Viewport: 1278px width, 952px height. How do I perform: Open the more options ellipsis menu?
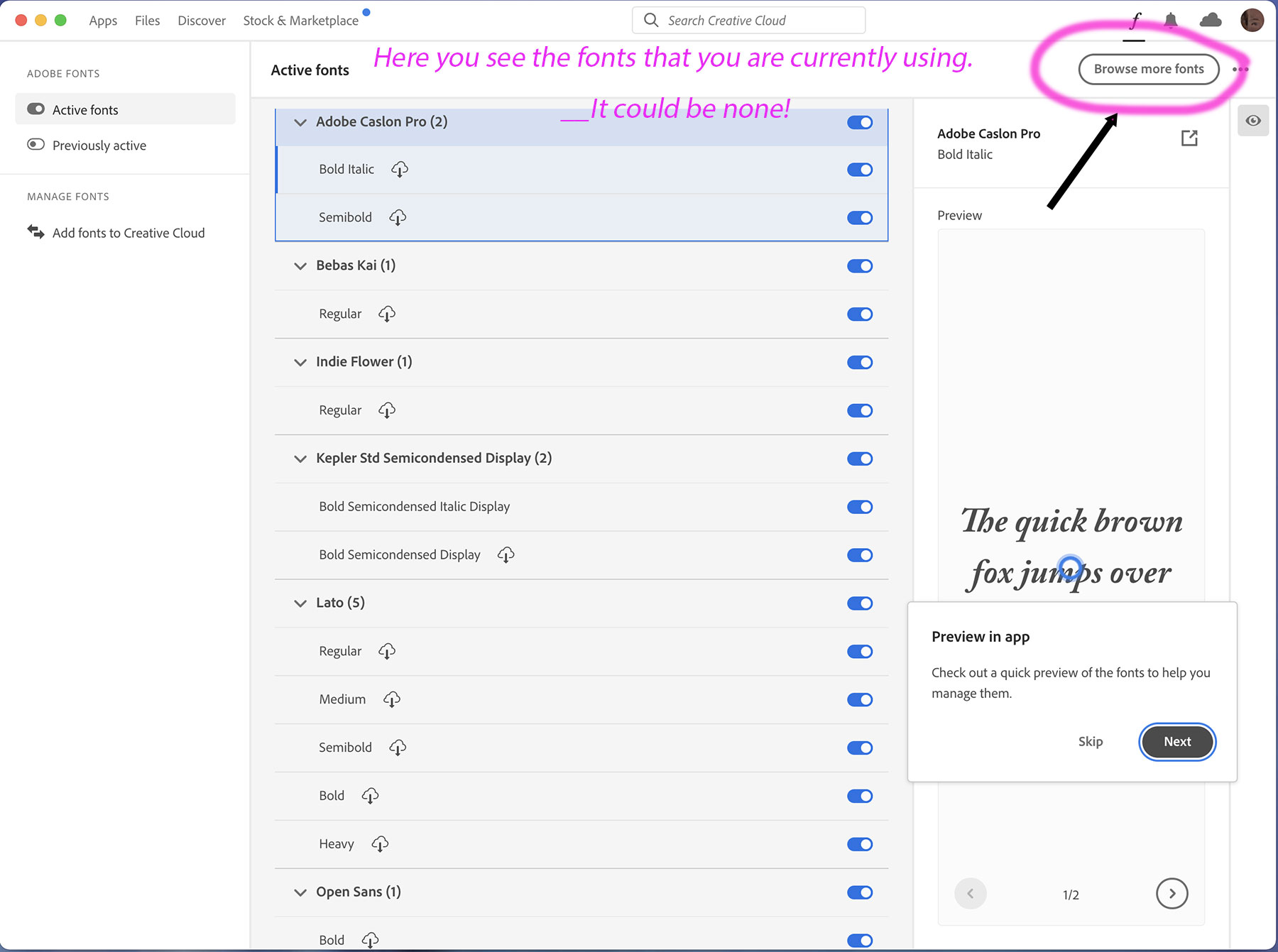pos(1240,70)
